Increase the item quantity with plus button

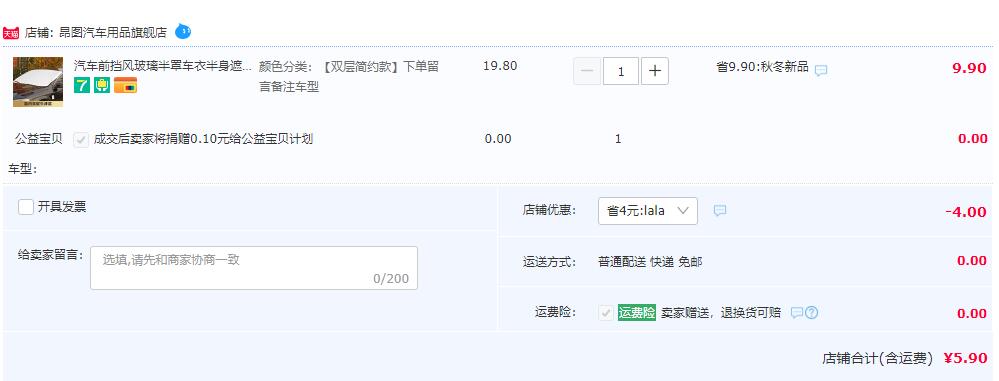pos(654,71)
